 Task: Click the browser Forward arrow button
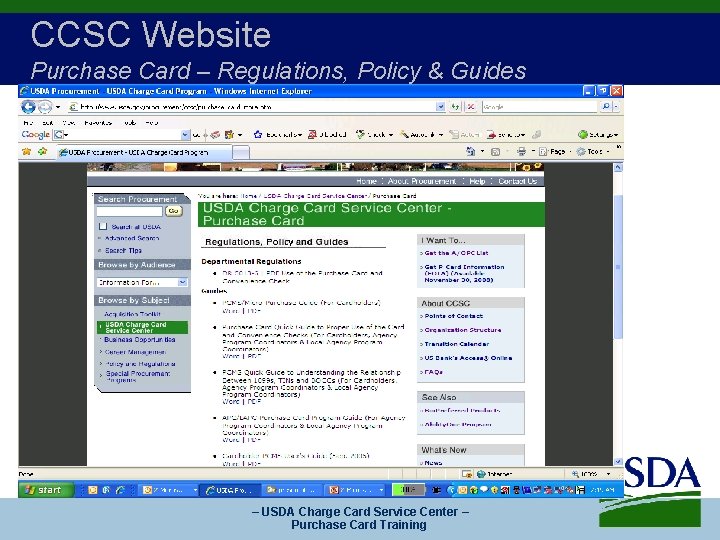(x=45, y=107)
